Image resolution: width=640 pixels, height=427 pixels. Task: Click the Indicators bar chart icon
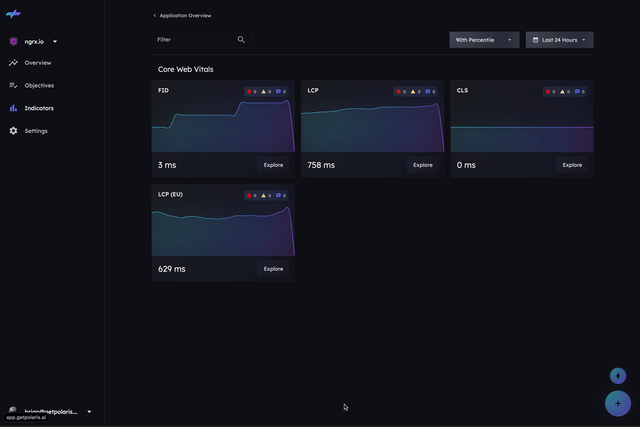point(14,108)
